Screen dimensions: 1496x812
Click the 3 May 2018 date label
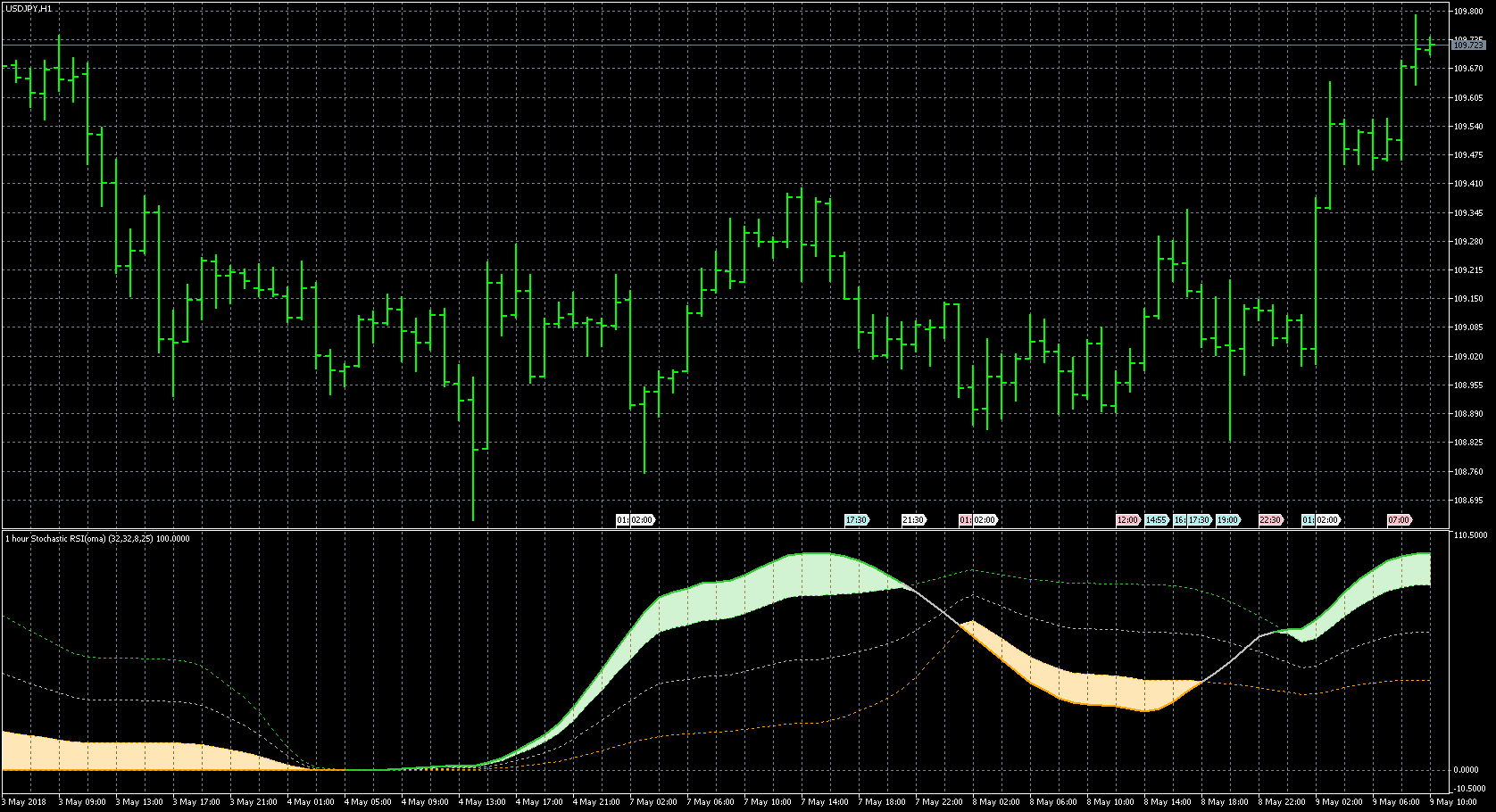[25, 802]
